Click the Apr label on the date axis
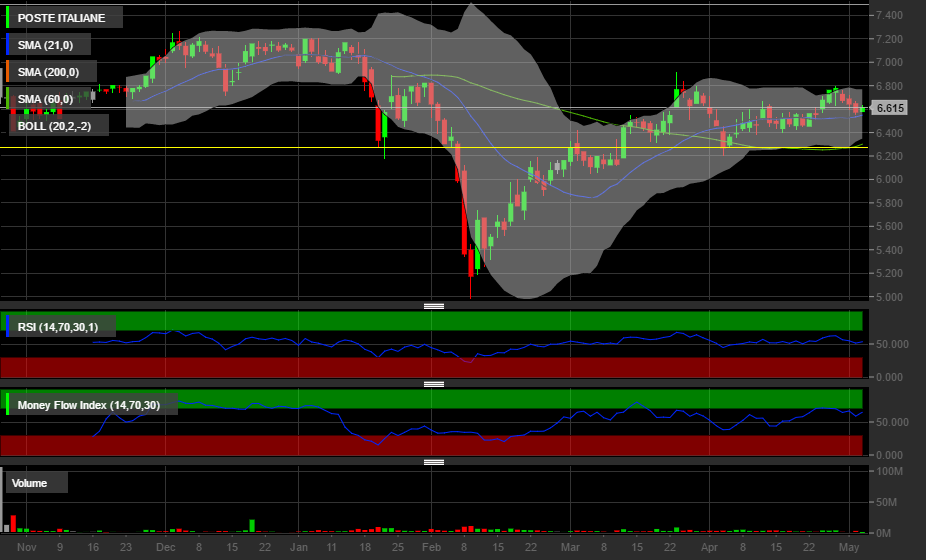 pyautogui.click(x=709, y=547)
